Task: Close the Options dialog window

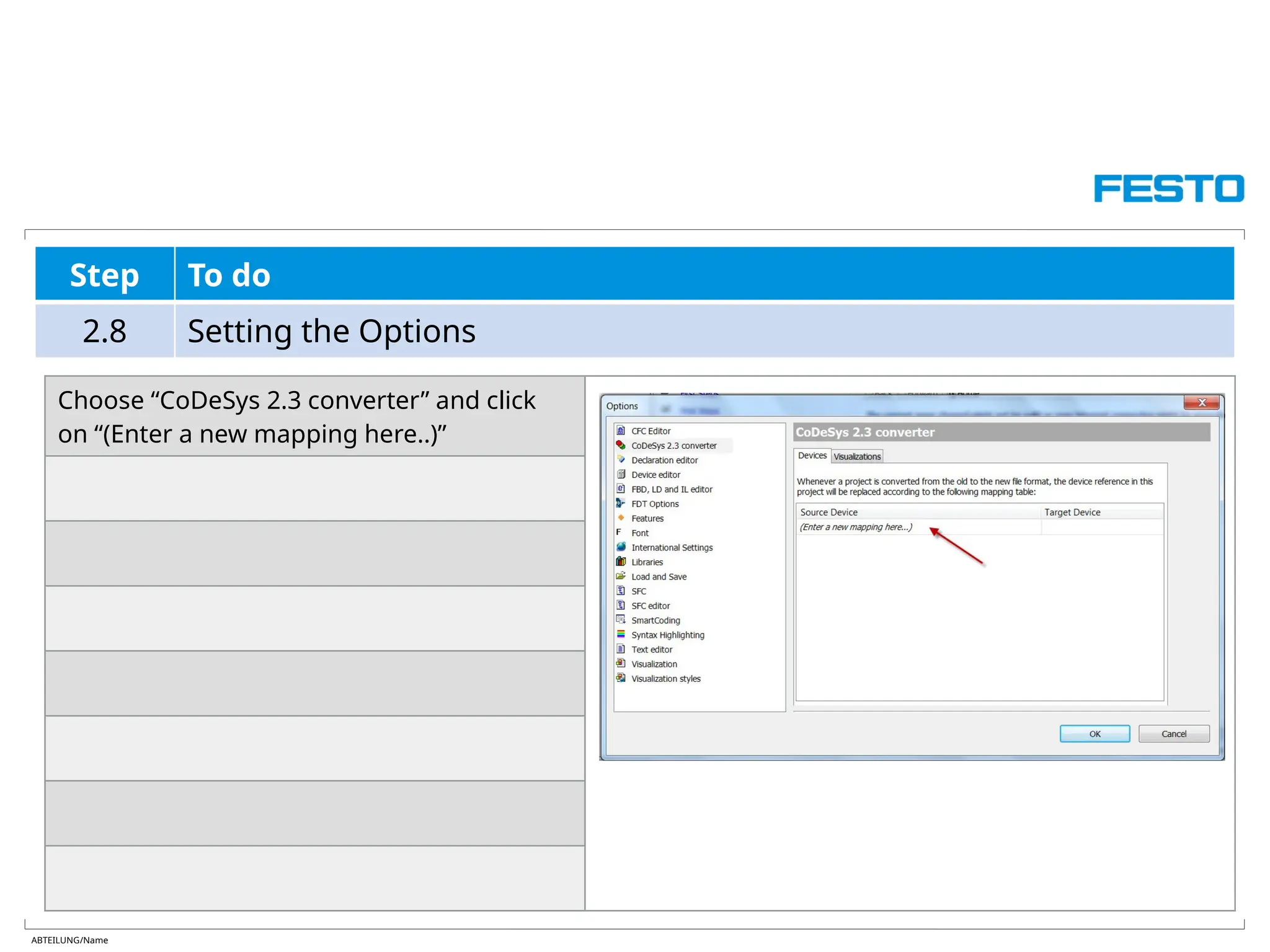Action: (x=1201, y=403)
